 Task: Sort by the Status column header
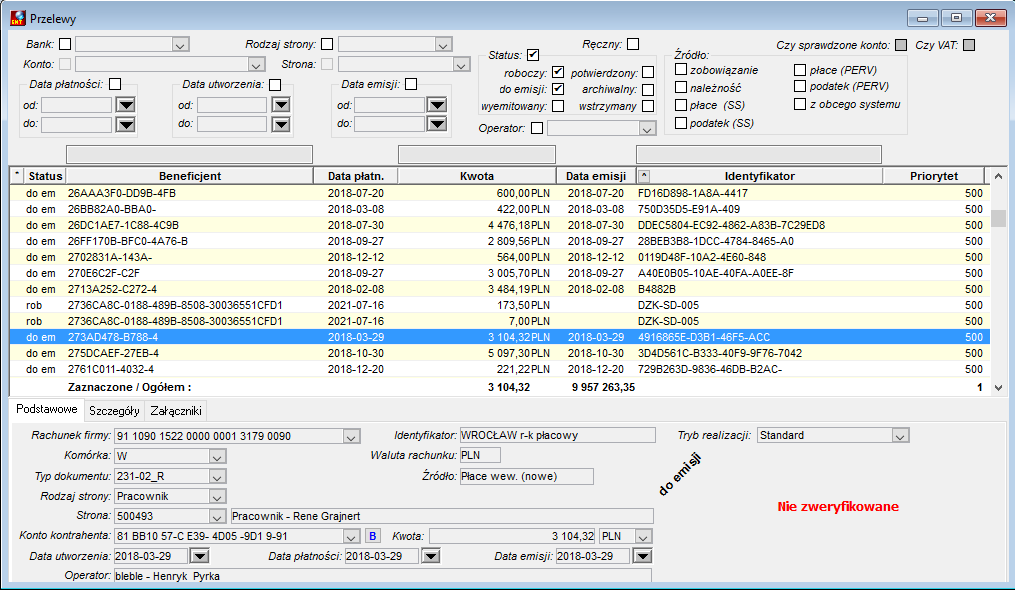[x=45, y=176]
